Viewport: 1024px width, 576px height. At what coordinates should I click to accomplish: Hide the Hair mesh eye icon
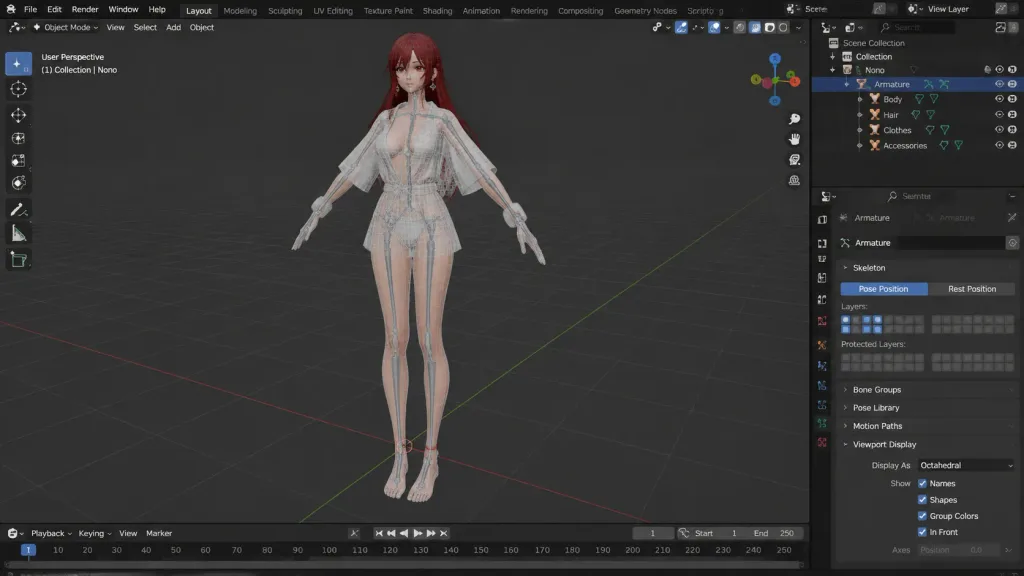point(999,114)
